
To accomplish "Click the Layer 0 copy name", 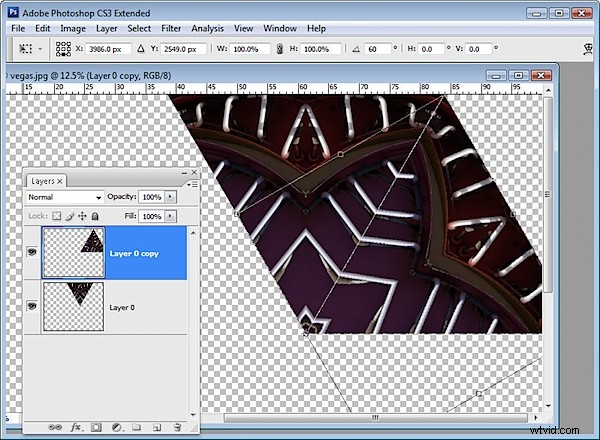I will (x=134, y=254).
